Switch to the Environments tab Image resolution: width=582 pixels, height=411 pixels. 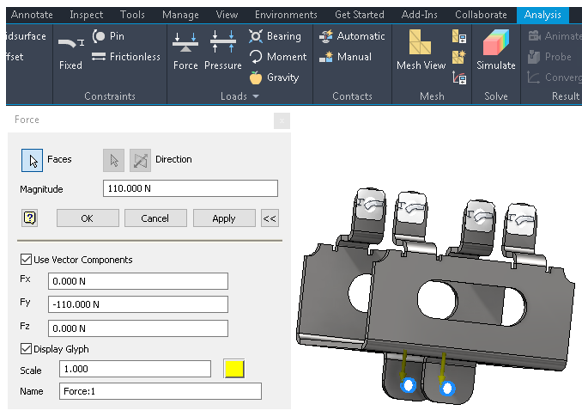(x=286, y=15)
